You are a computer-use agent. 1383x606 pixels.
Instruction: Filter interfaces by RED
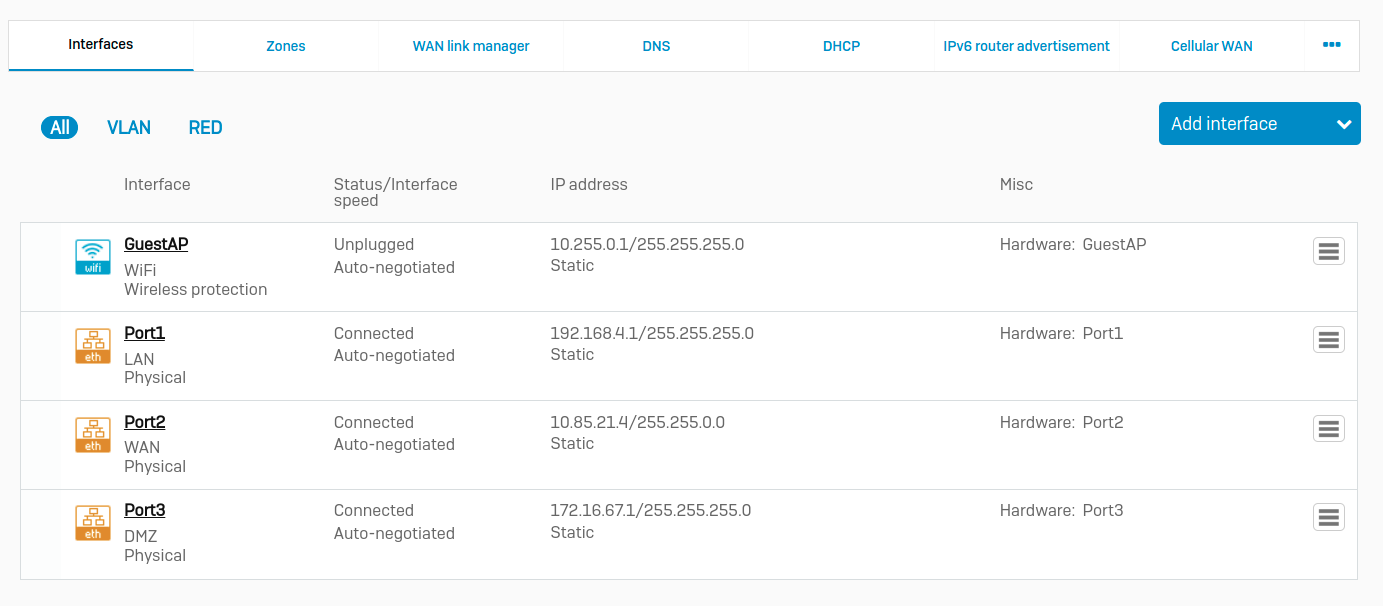(x=205, y=128)
